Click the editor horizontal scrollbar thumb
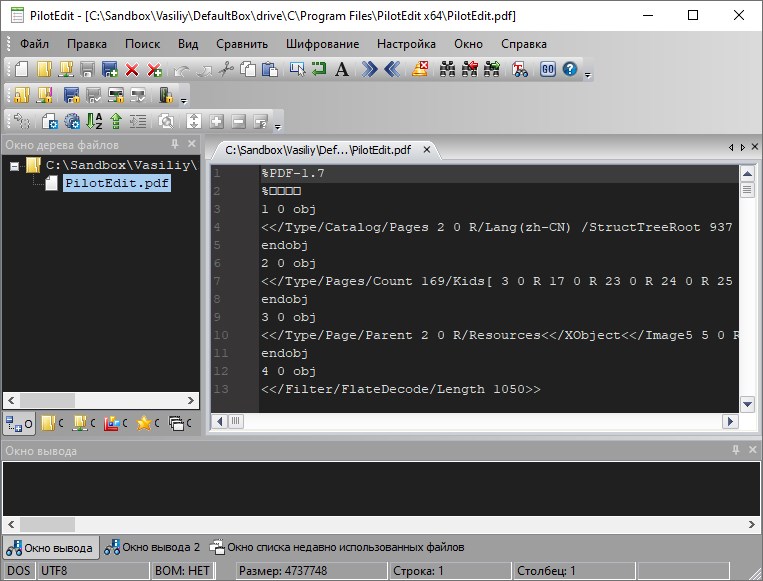The width and height of the screenshot is (763, 581). coord(237,422)
